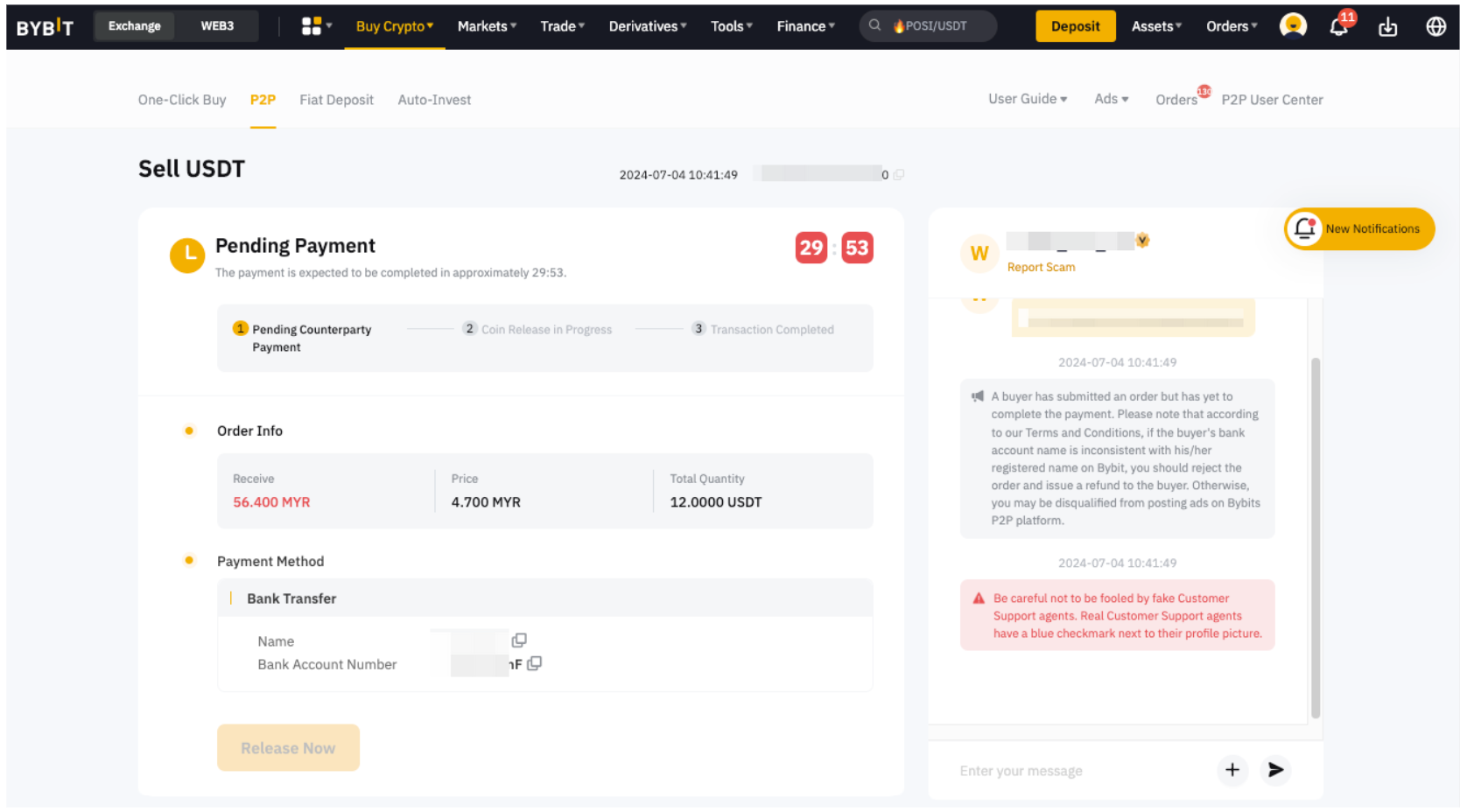The height and width of the screenshot is (812, 1460).
Task: Switch to the Fiat Deposit tab
Action: coord(336,100)
